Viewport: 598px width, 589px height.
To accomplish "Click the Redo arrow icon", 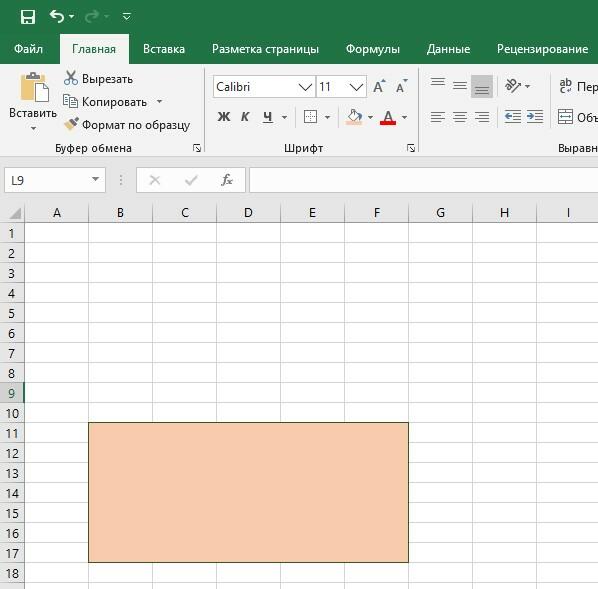I will click(x=92, y=17).
